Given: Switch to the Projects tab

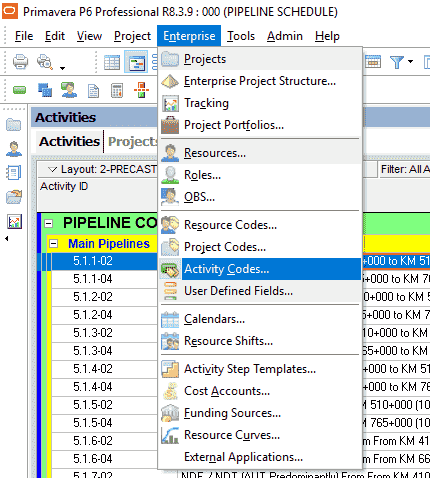Looking at the screenshot, I should 132,142.
